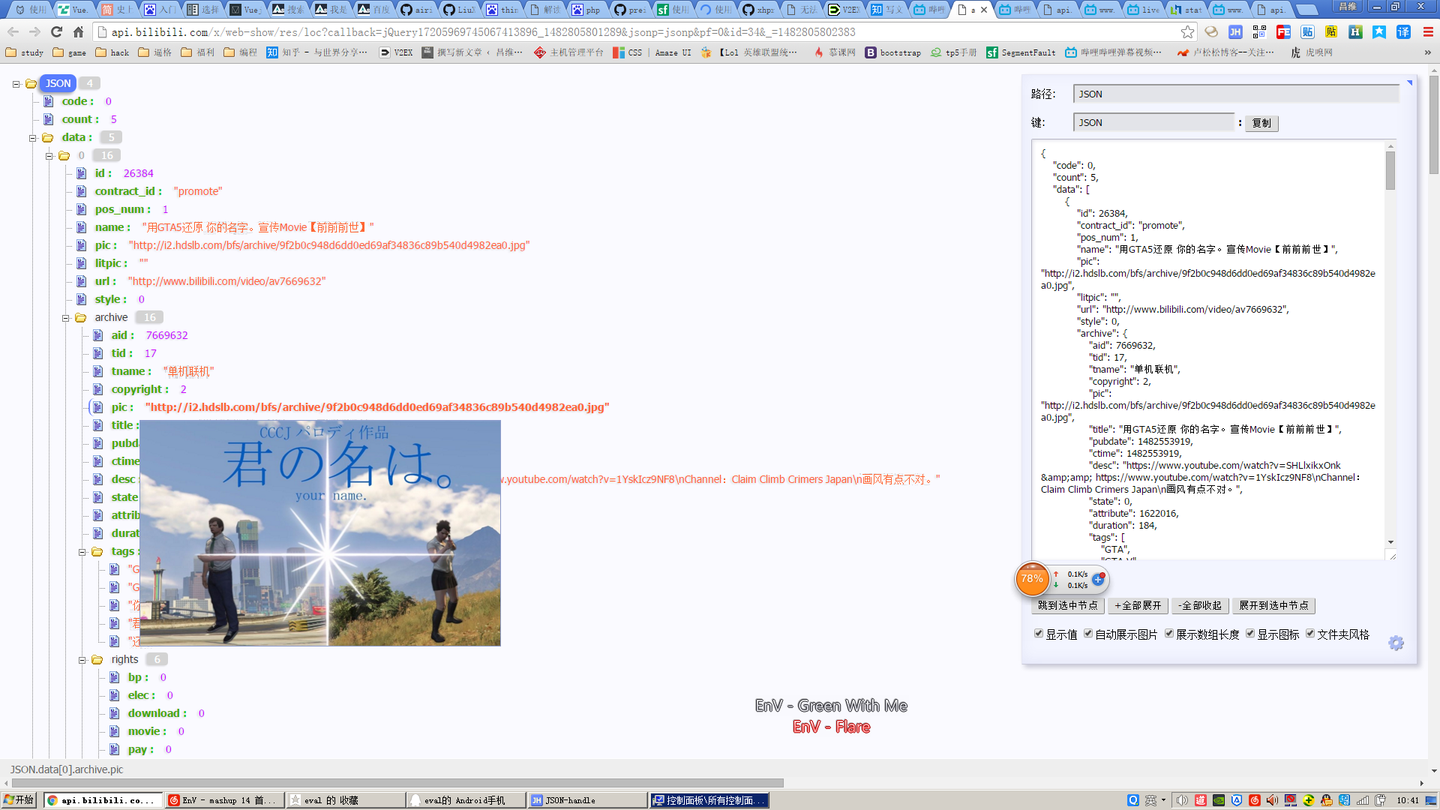Click the blue plus on the speed widget
Image resolution: width=1440 pixels, height=810 pixels.
tap(1097, 579)
